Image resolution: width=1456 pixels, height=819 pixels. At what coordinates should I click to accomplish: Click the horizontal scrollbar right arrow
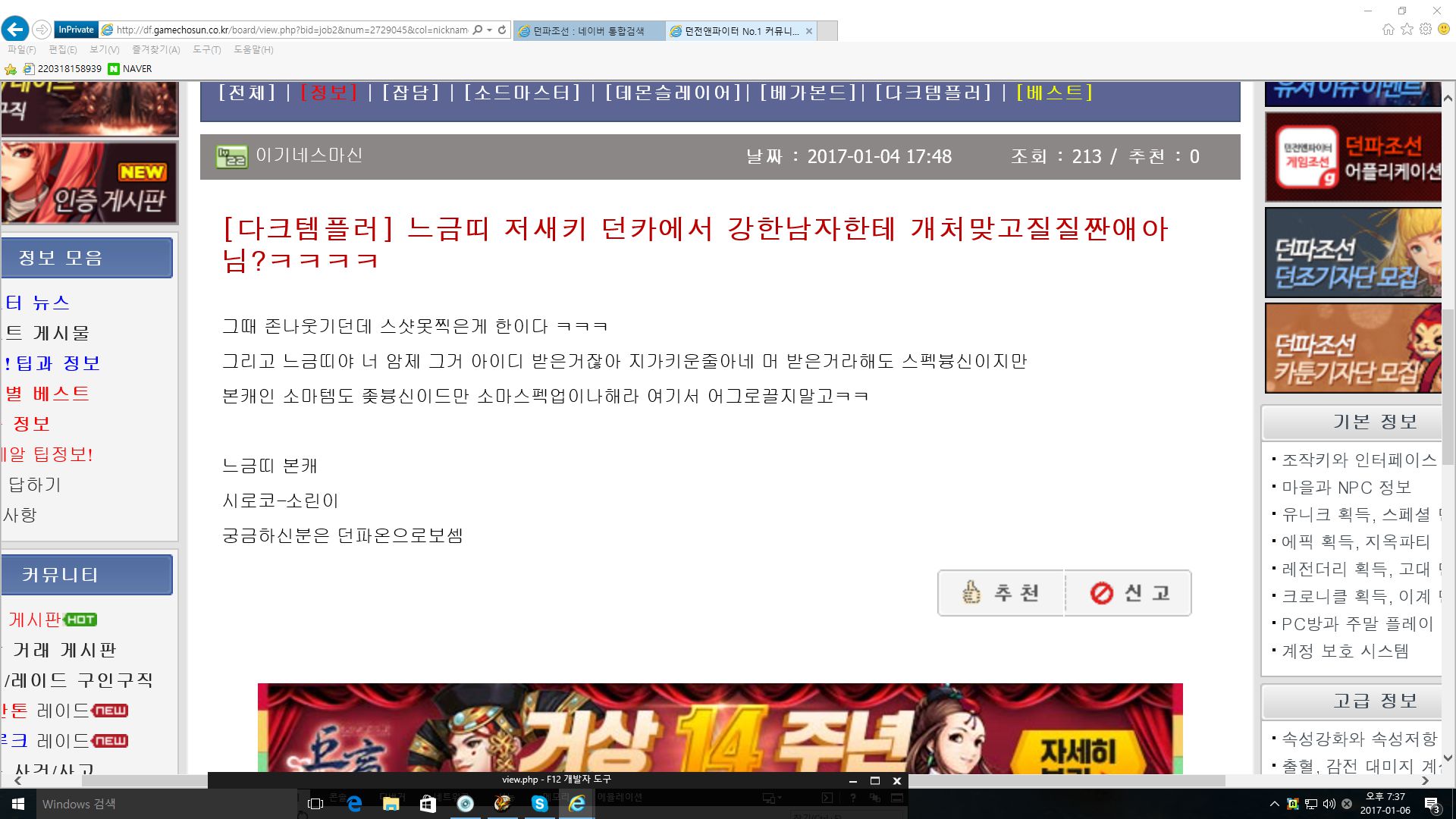(x=1425, y=780)
